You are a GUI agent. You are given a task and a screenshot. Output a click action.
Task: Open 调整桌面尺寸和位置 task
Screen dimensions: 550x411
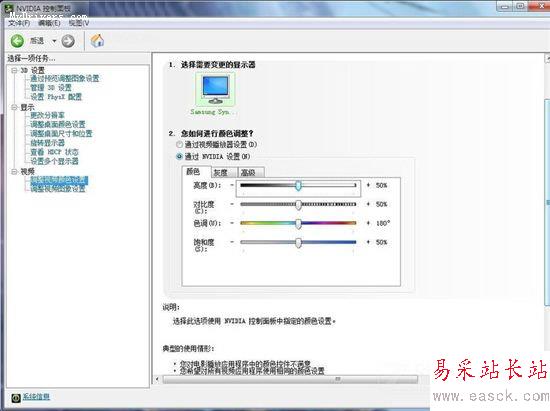coord(61,133)
